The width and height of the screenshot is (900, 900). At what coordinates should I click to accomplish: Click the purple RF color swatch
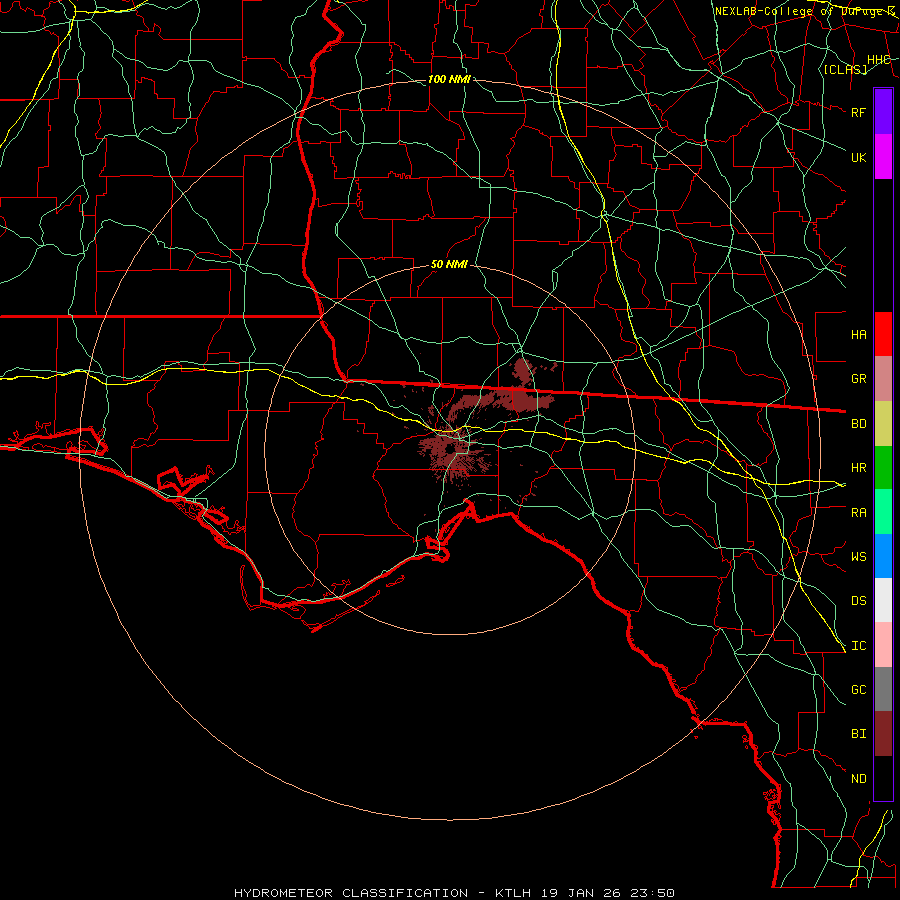883,112
